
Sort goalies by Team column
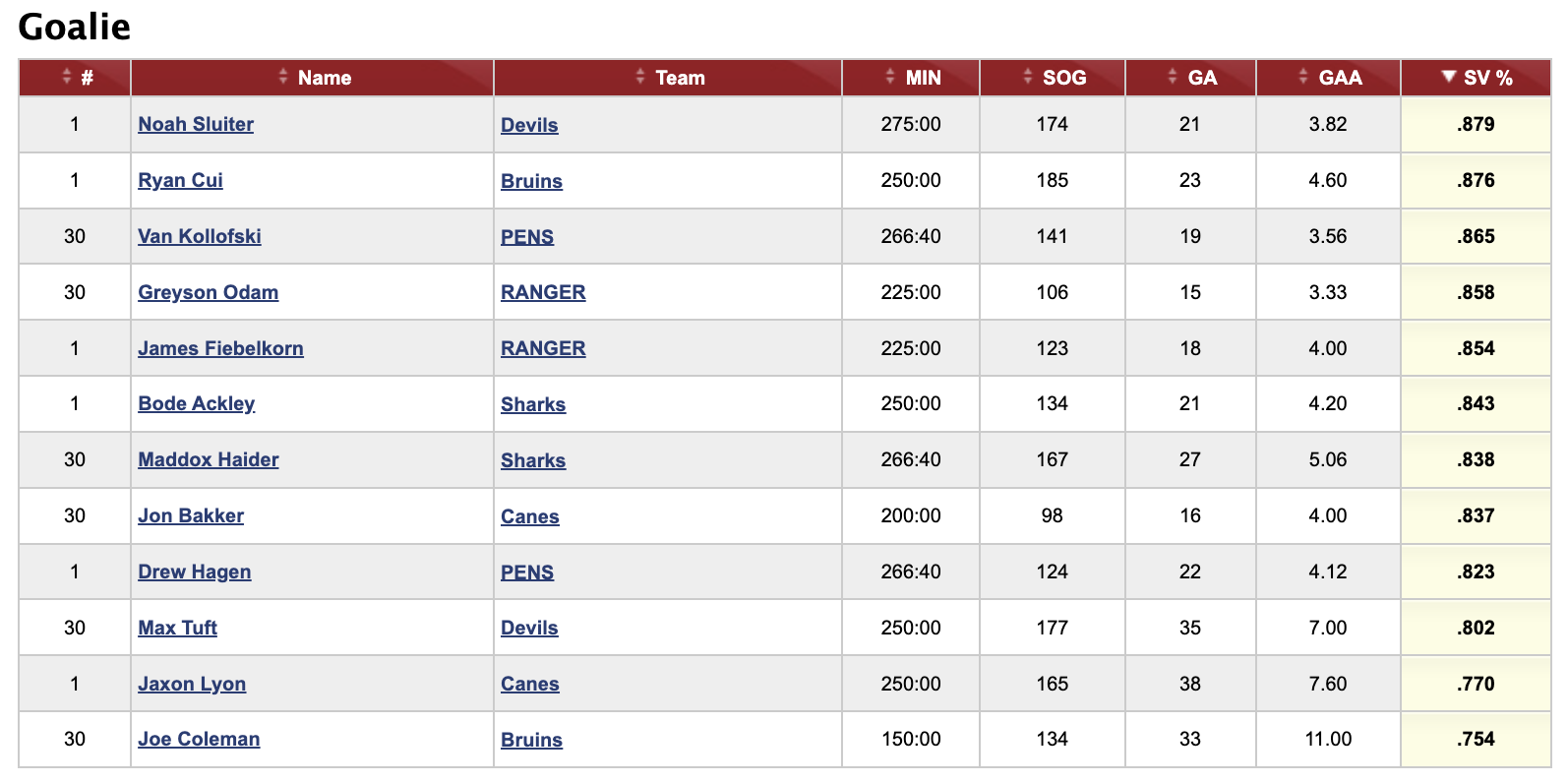coord(668,78)
